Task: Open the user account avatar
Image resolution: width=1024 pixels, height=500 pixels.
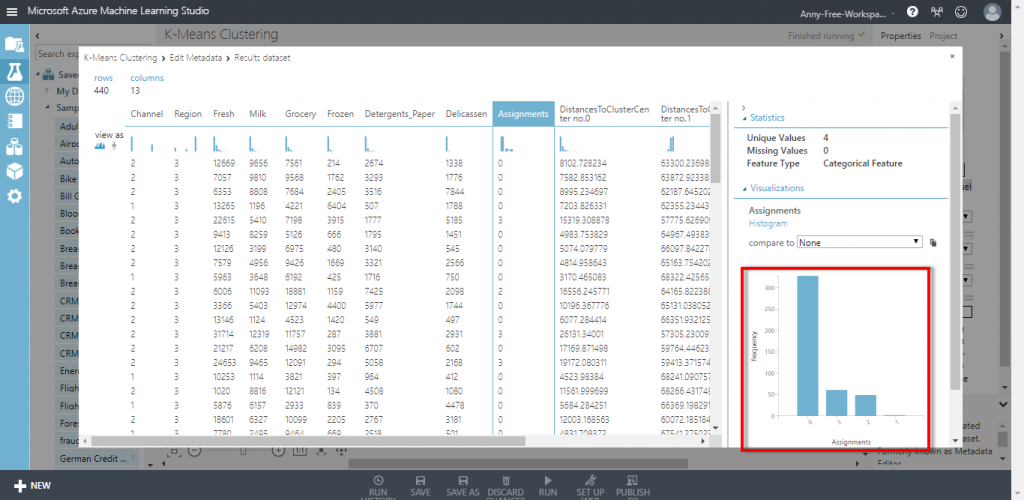Action: [x=992, y=12]
